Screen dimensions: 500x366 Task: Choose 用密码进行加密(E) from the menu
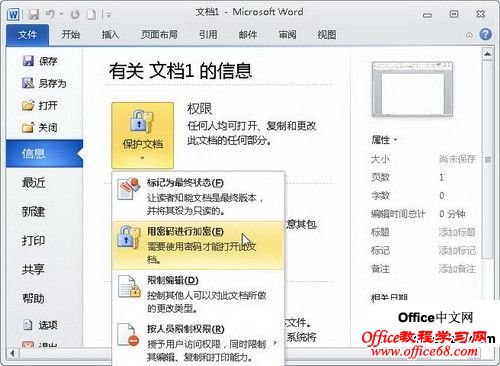(198, 245)
